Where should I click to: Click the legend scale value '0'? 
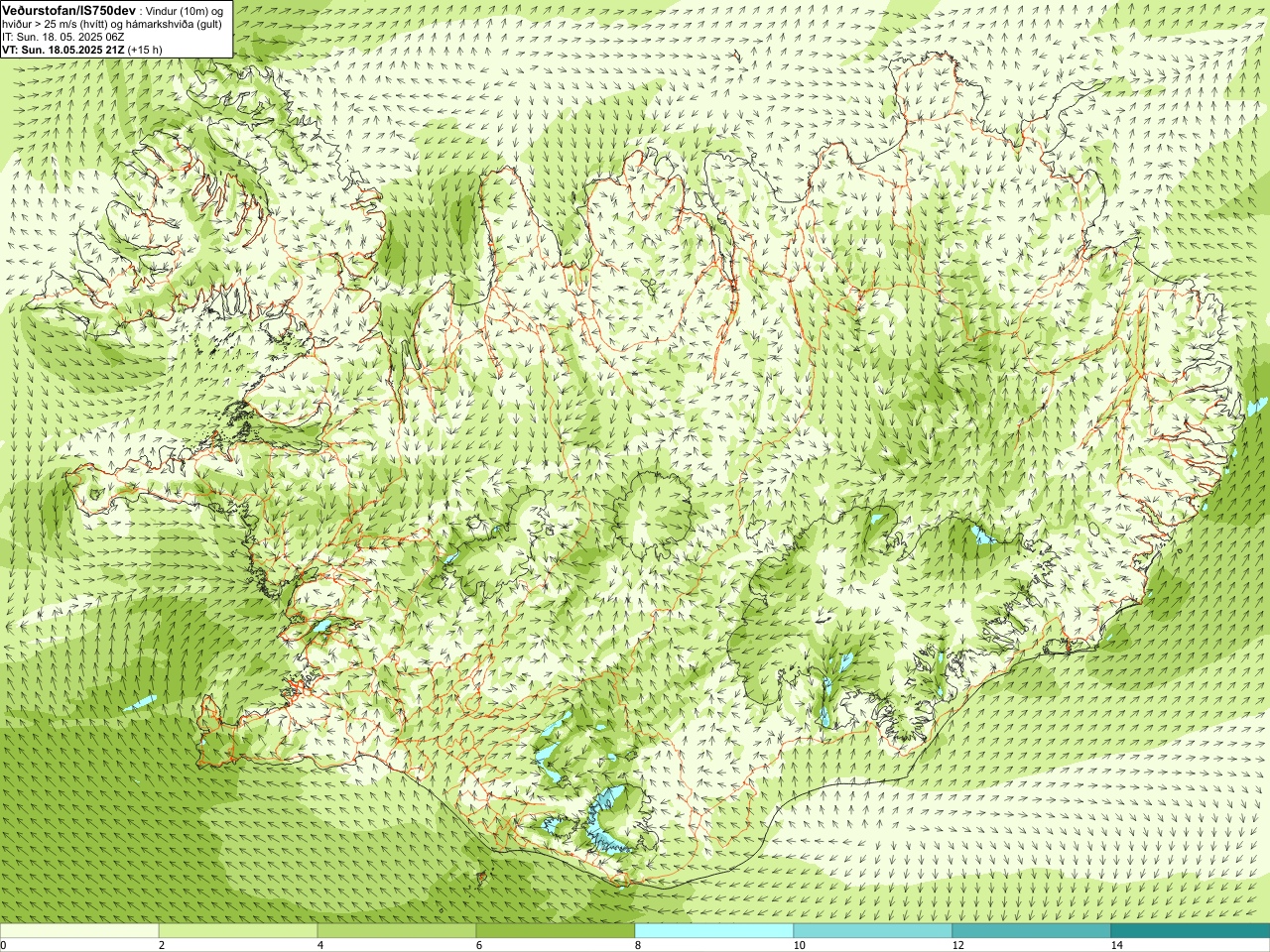point(4,945)
